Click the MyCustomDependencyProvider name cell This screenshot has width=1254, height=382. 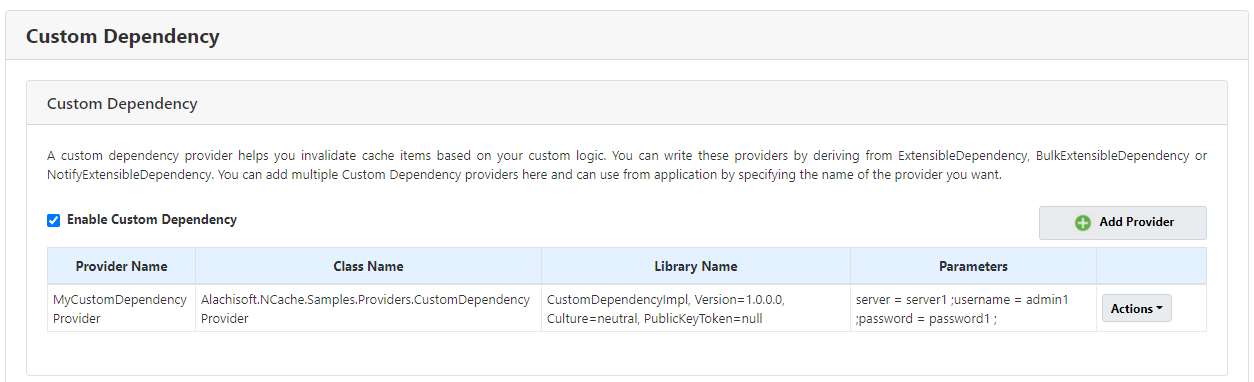pyautogui.click(x=121, y=308)
